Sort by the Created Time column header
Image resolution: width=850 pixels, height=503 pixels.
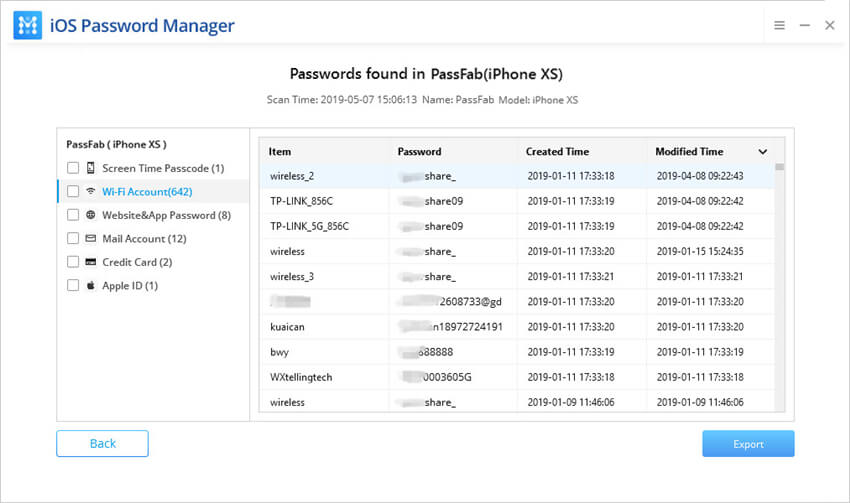(557, 152)
